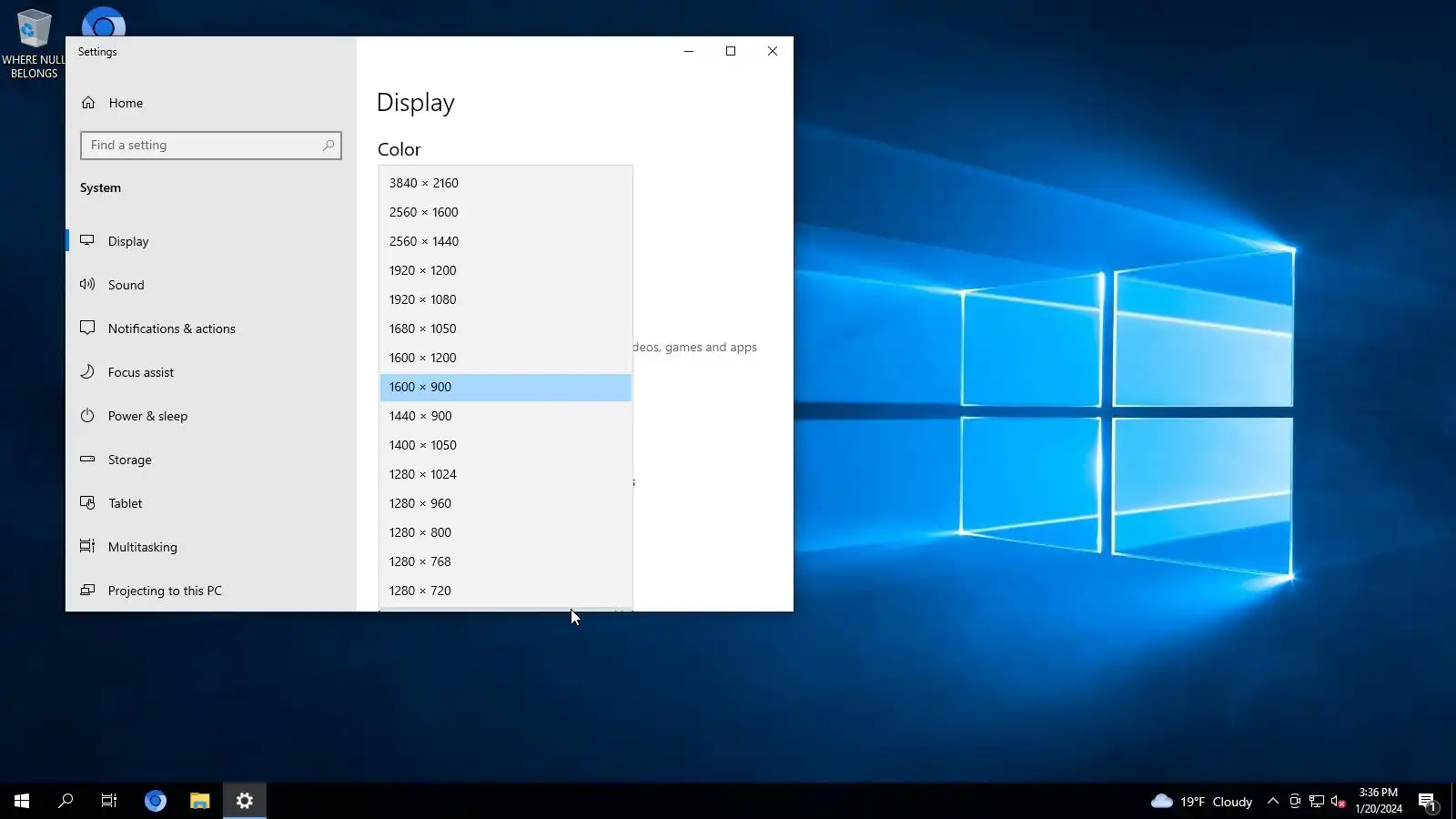Choose 1440 × 900 resolution
The height and width of the screenshot is (819, 1456).
pyautogui.click(x=506, y=416)
